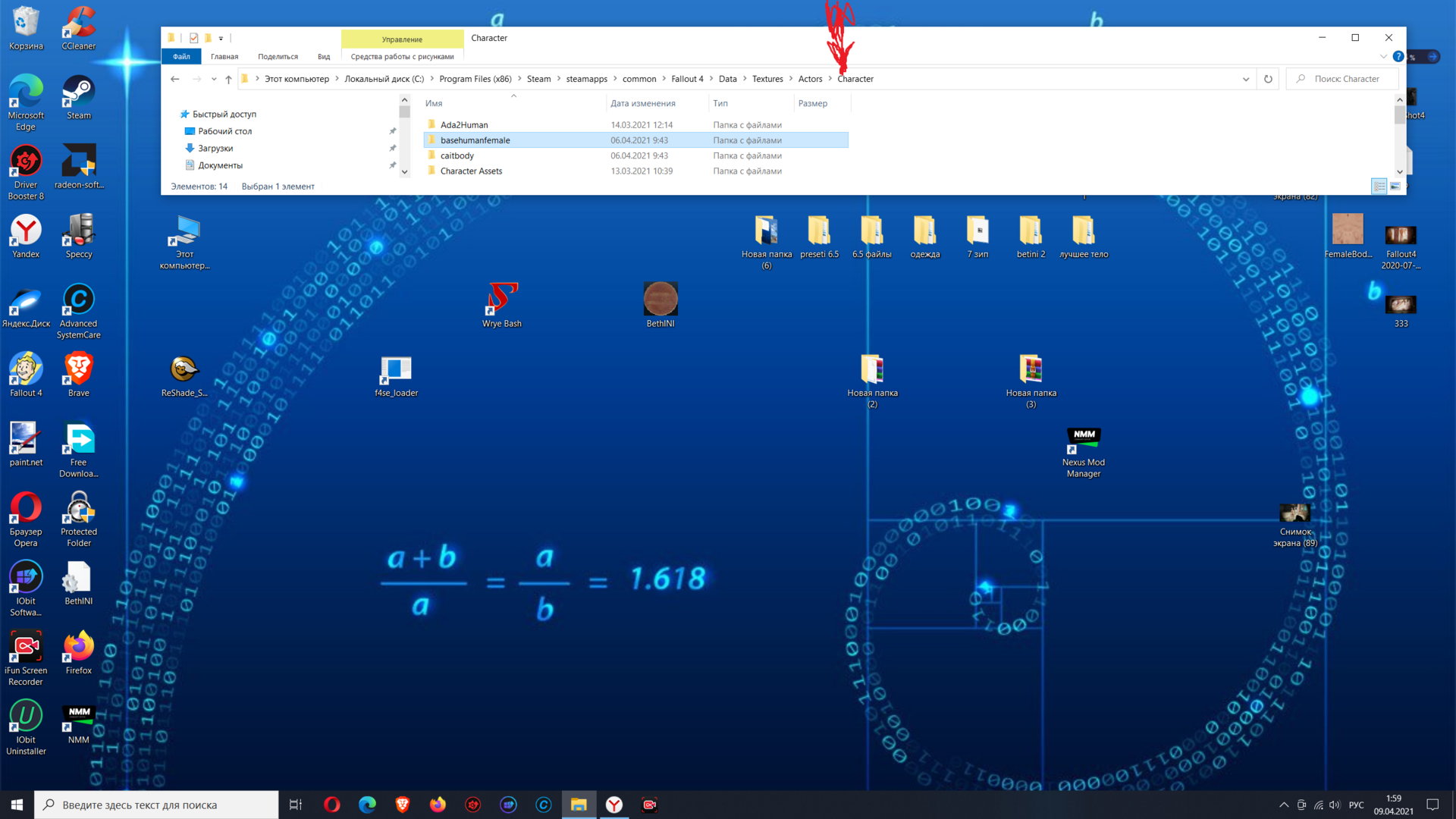Sort the files by Дата изменения column

pyautogui.click(x=643, y=103)
